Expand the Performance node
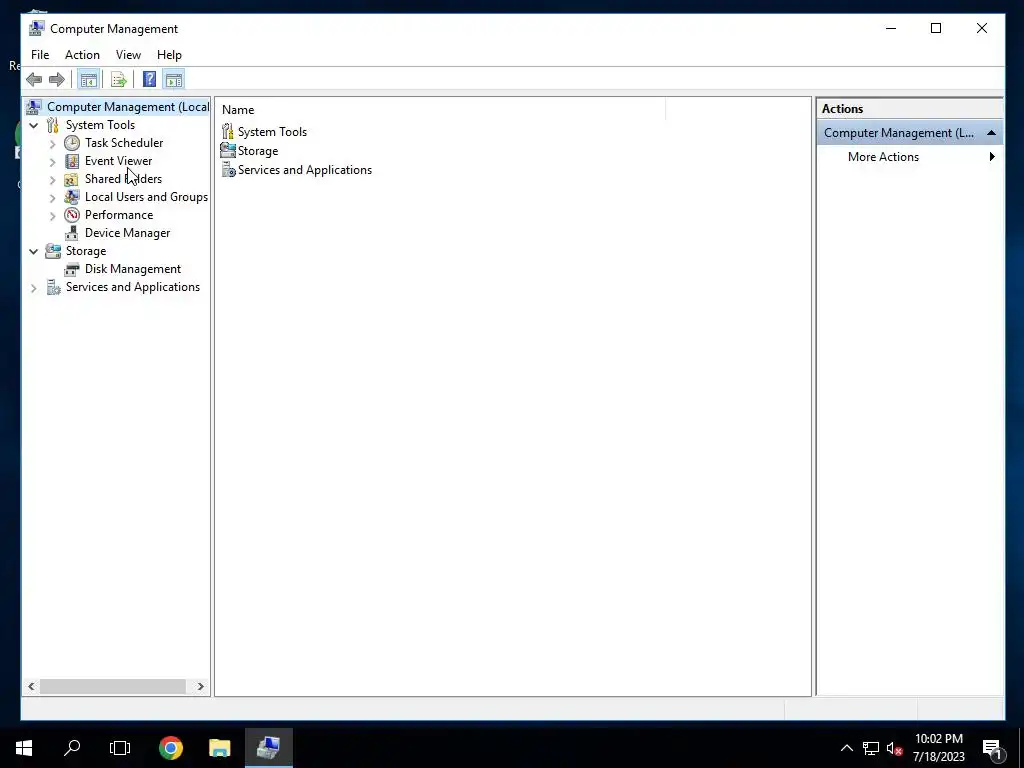Image resolution: width=1024 pixels, height=768 pixels. pyautogui.click(x=53, y=216)
